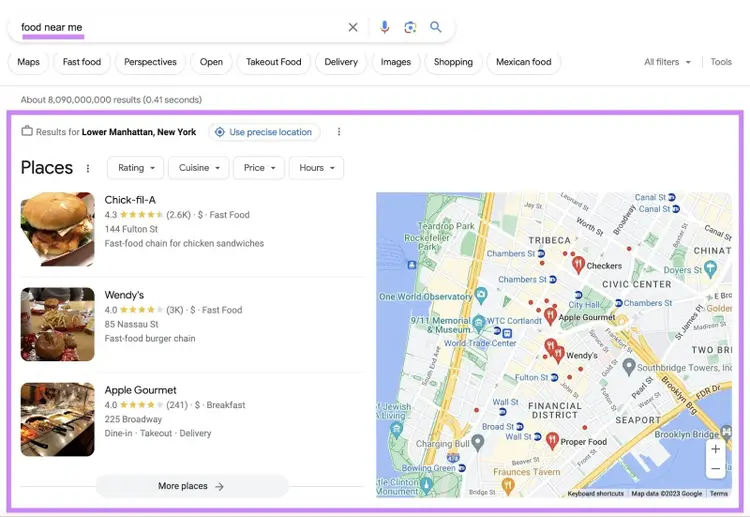Click the Fulton St subway station icon

pos(554,377)
